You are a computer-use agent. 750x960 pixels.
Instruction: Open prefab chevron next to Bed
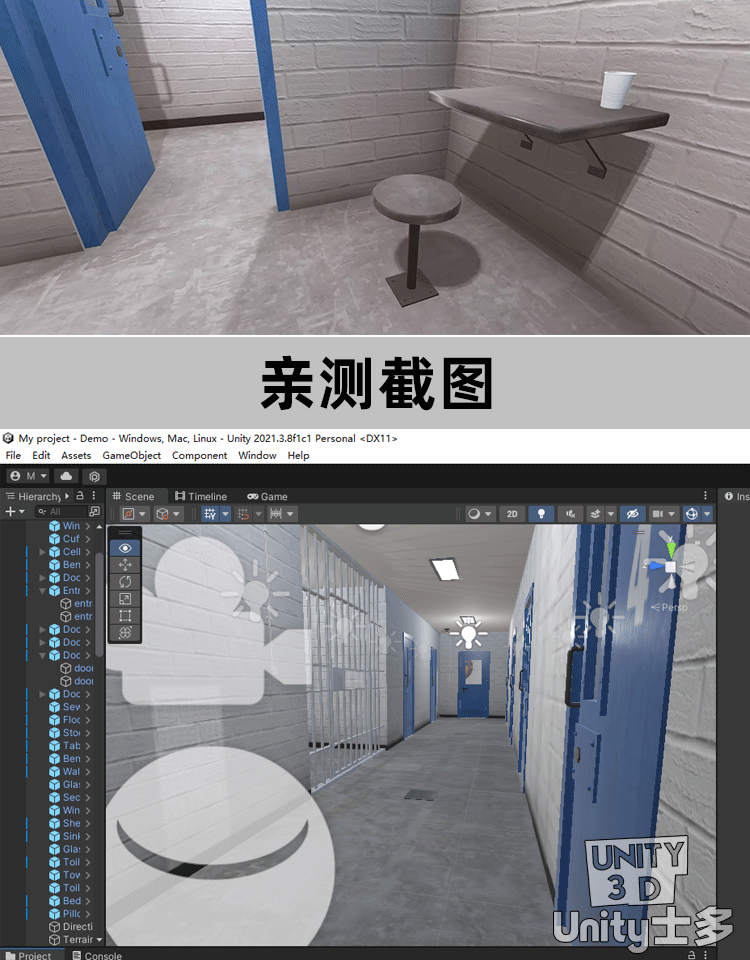pyautogui.click(x=88, y=901)
